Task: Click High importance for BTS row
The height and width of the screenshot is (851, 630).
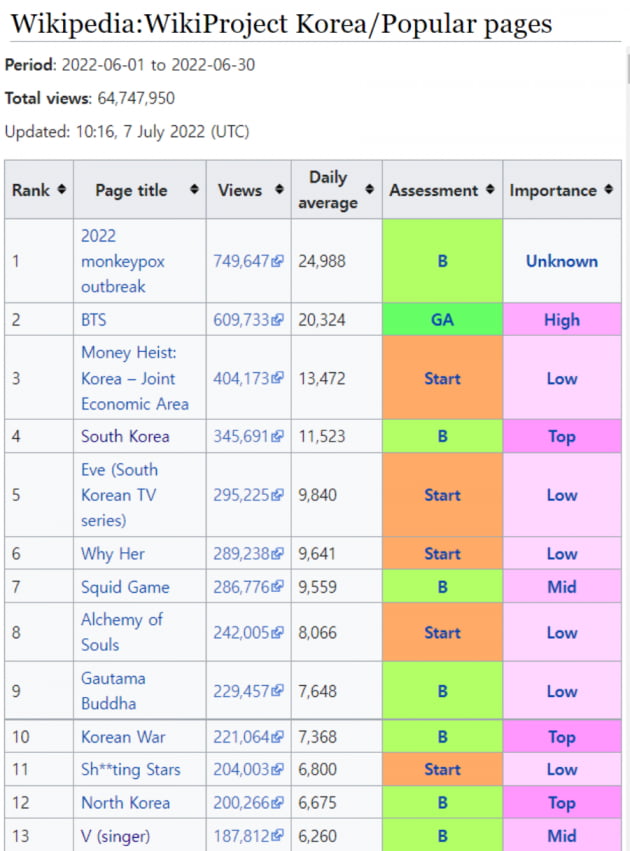Action: [562, 320]
